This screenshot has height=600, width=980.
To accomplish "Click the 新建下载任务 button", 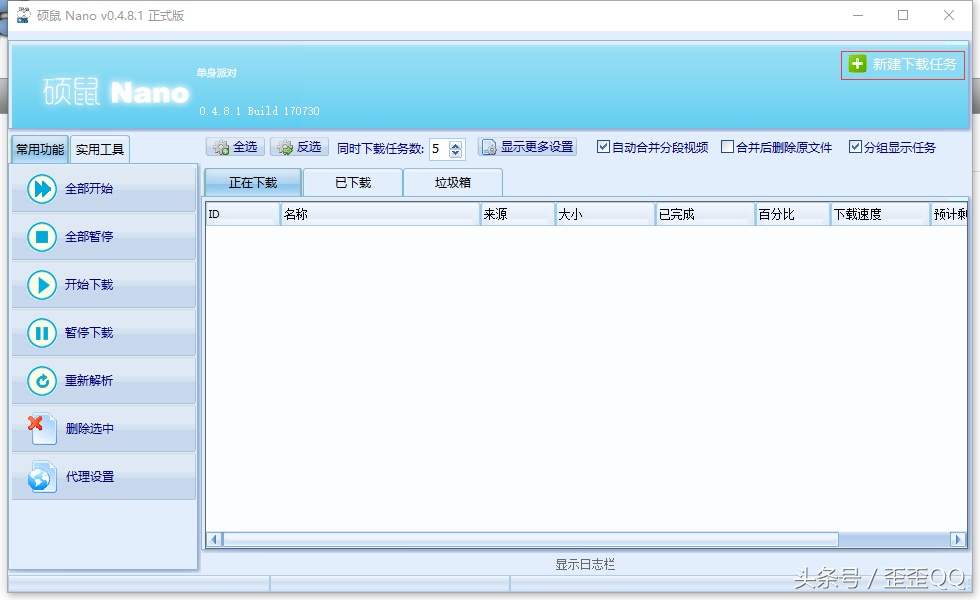I will (902, 64).
